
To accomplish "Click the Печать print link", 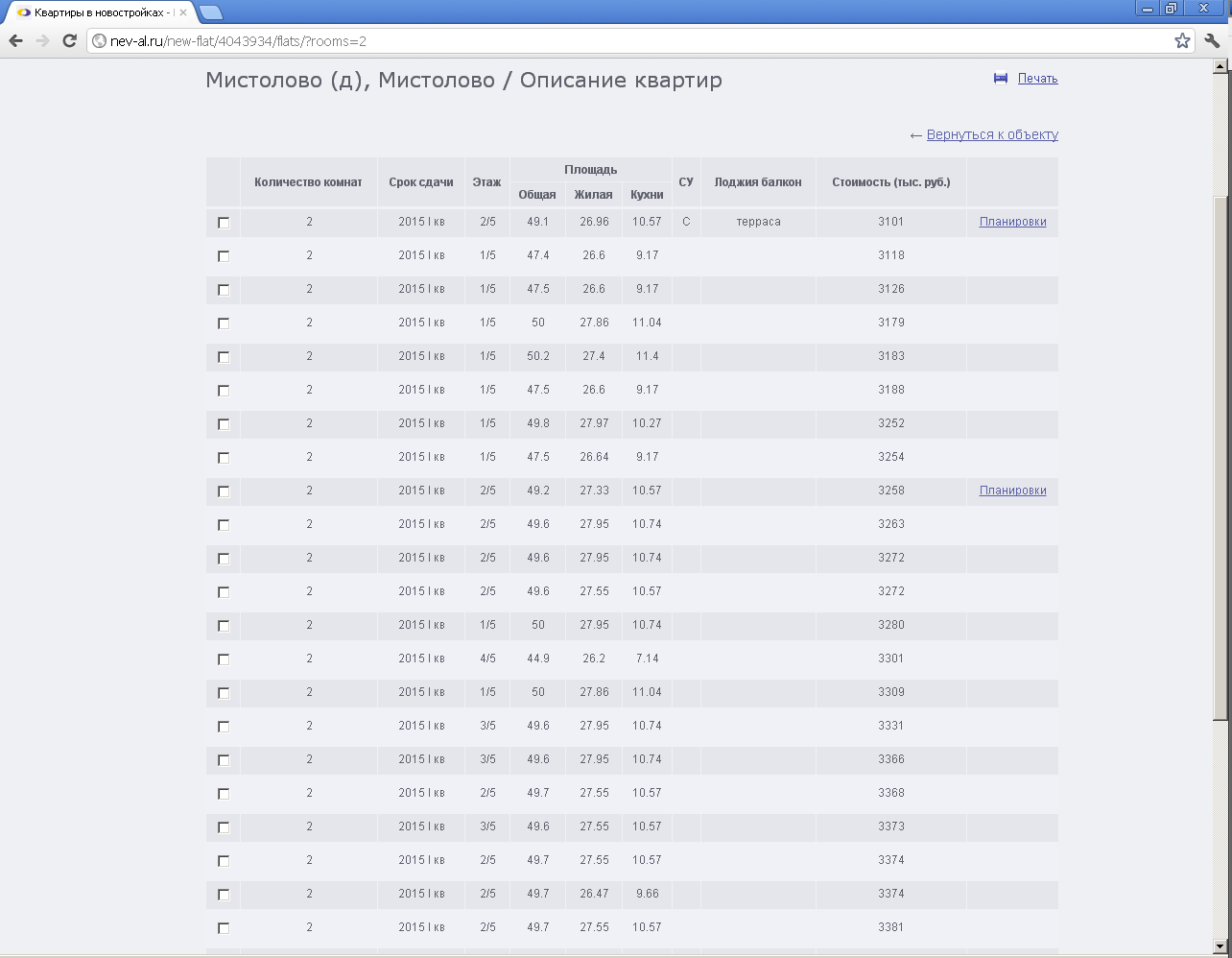I will 1037,79.
